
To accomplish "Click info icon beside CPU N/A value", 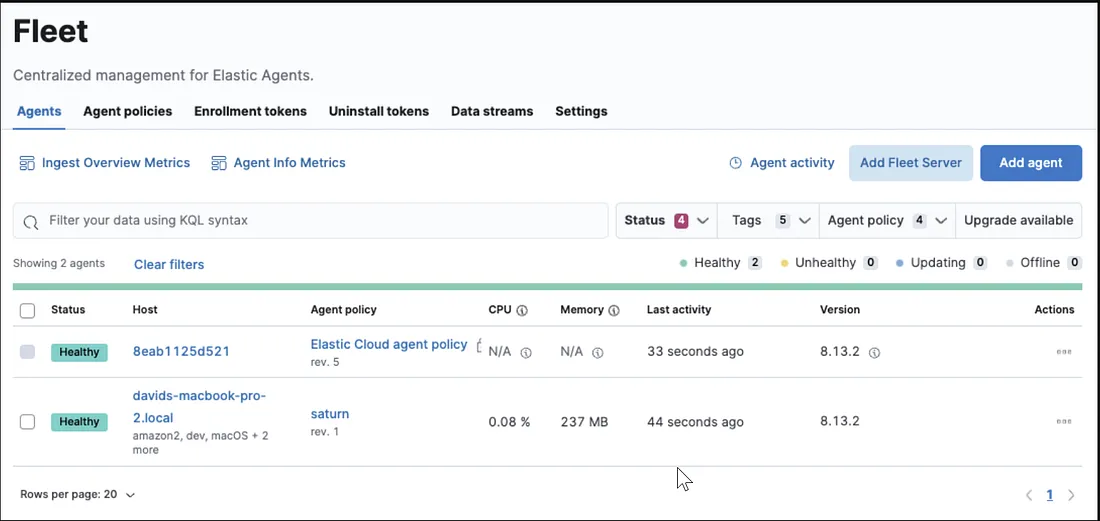I will pos(526,353).
